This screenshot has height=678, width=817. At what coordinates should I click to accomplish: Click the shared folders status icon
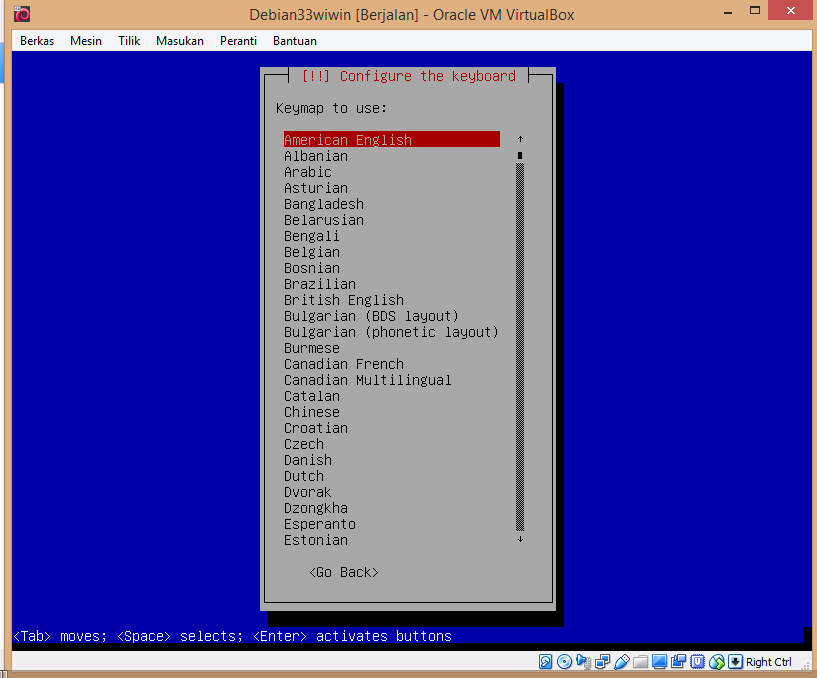[640, 662]
